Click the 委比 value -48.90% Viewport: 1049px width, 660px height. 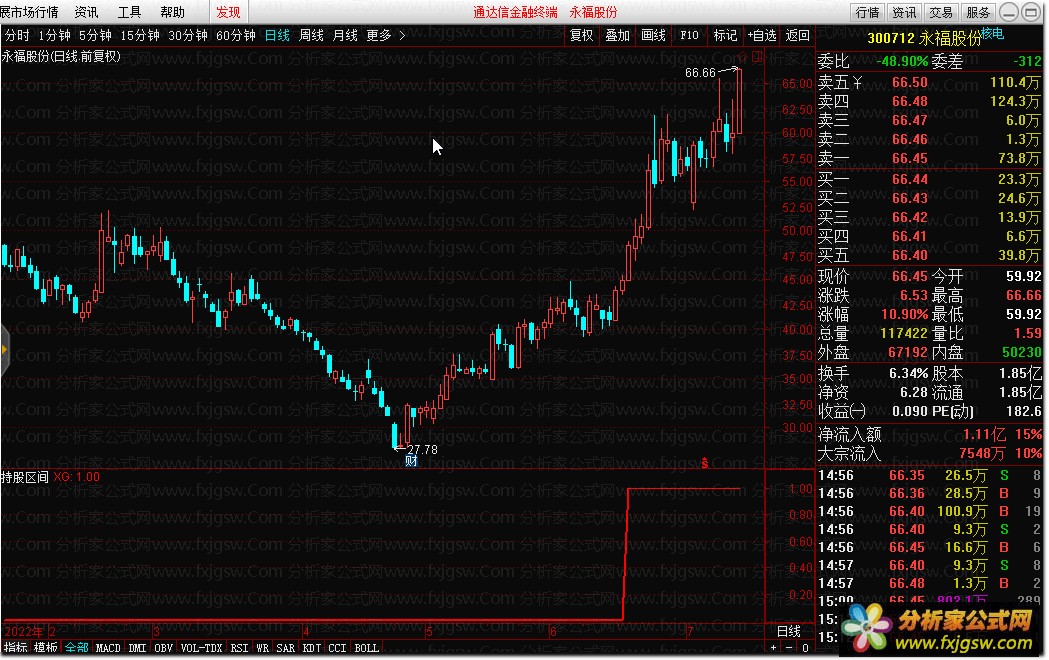(902, 62)
